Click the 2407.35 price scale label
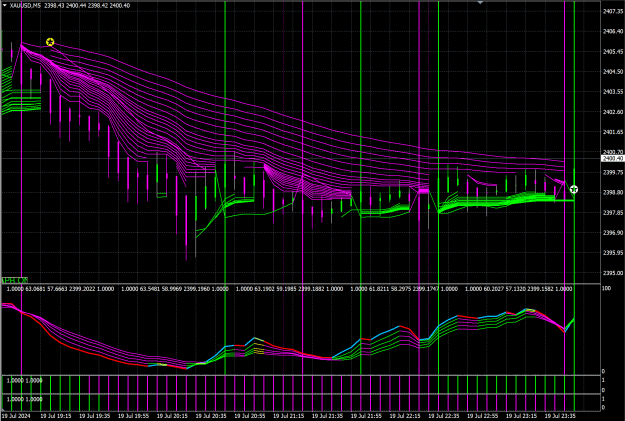This screenshot has width=625, height=421. click(x=613, y=12)
